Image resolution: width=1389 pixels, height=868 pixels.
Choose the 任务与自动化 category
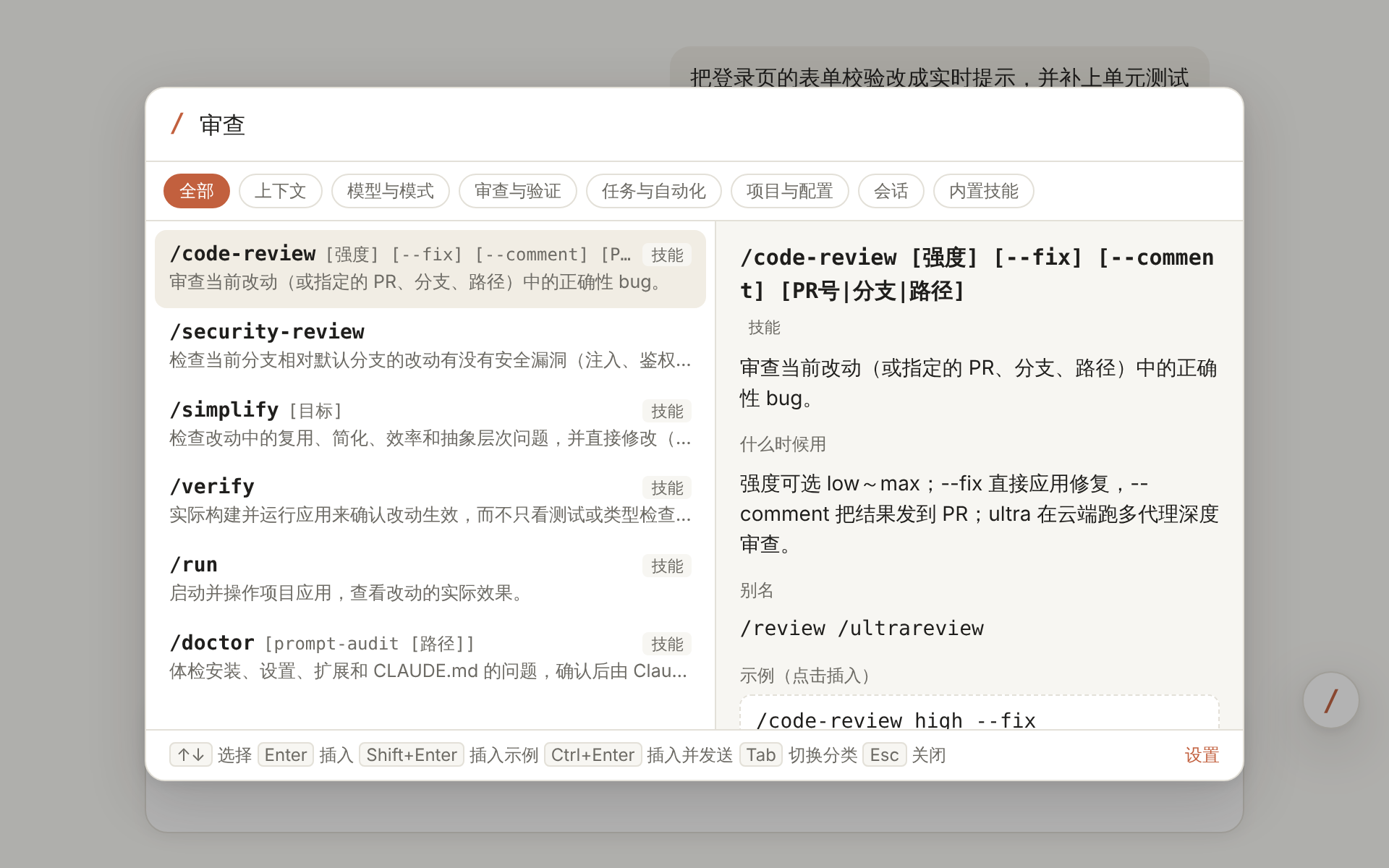[654, 191]
